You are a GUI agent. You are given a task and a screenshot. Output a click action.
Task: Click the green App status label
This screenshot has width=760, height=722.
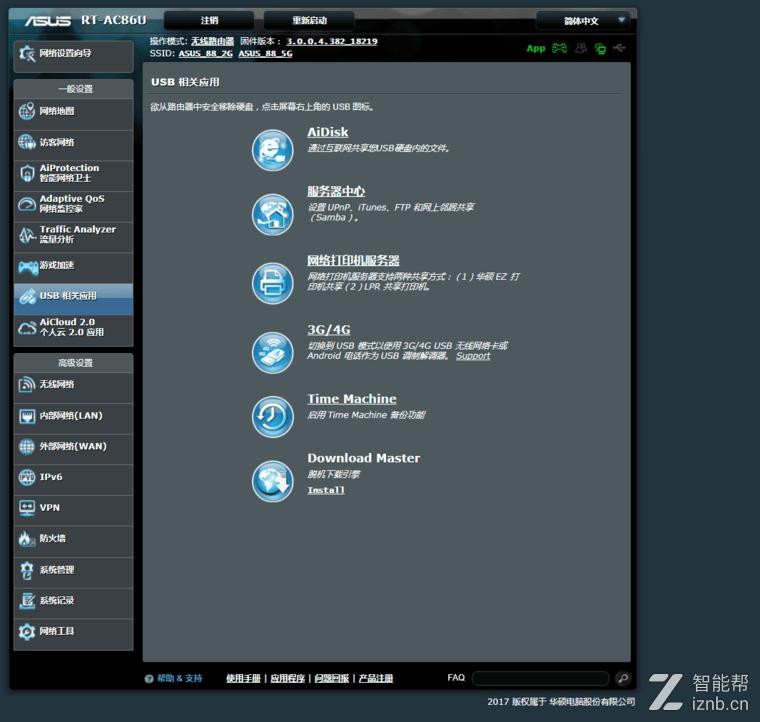[536, 48]
